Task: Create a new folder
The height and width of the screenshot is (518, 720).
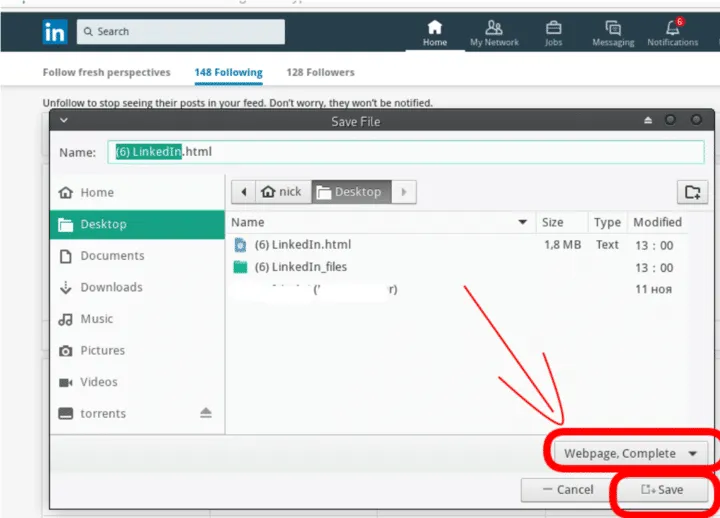Action: [692, 192]
